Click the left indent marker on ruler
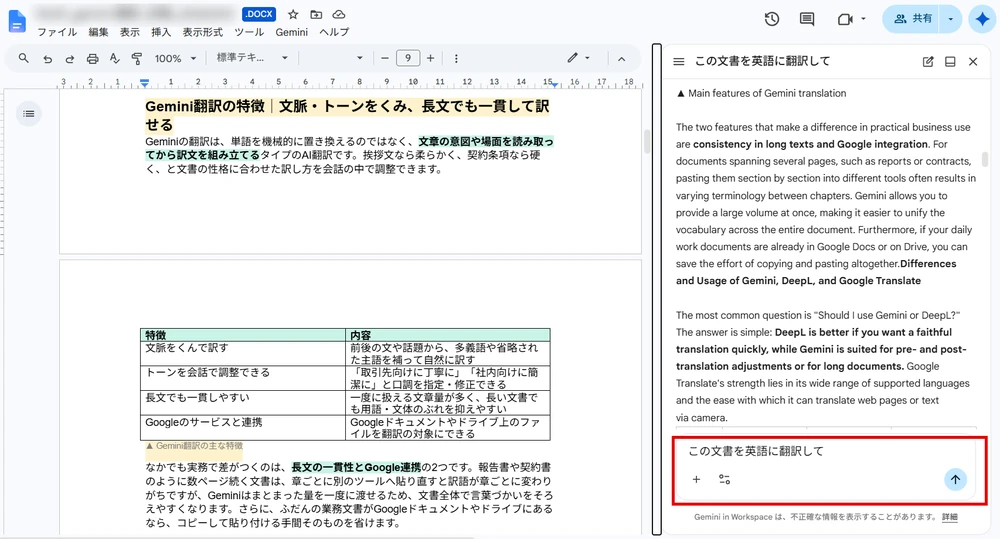Image resolution: width=1000 pixels, height=539 pixels. (145, 83)
